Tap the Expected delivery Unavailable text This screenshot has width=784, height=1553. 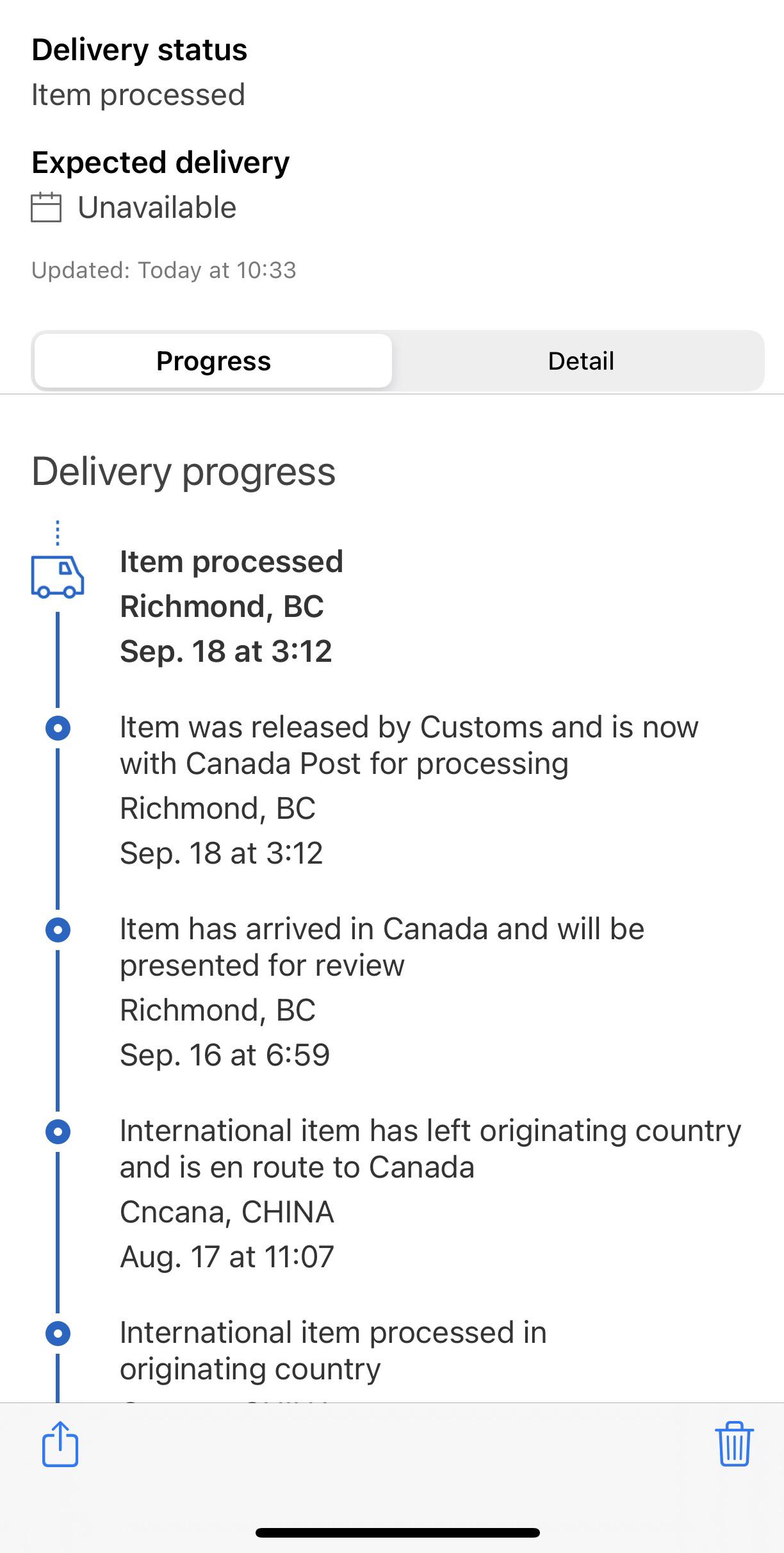coord(157,208)
